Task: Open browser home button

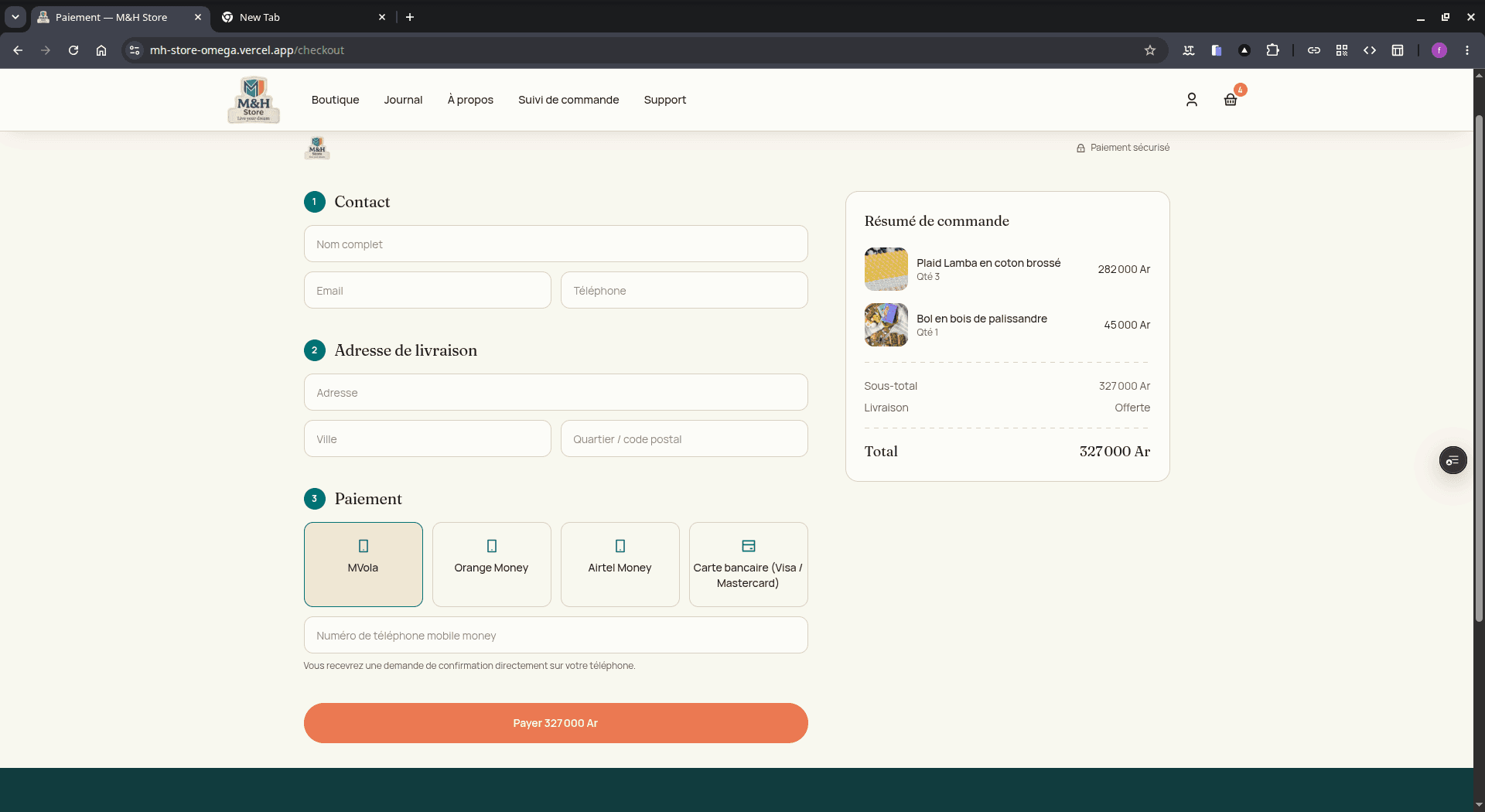Action: click(101, 50)
